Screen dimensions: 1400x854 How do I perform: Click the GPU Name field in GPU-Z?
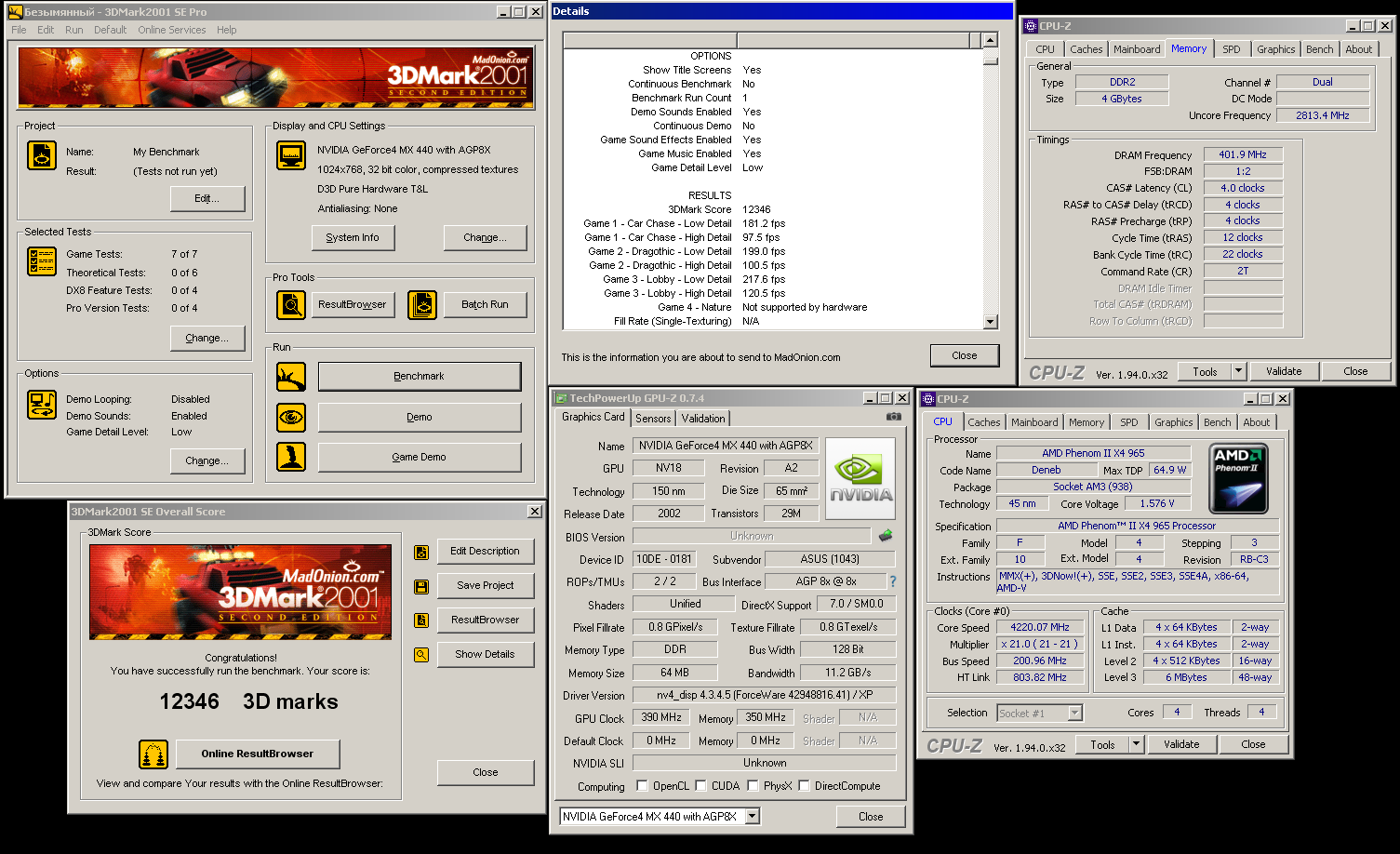(x=725, y=446)
